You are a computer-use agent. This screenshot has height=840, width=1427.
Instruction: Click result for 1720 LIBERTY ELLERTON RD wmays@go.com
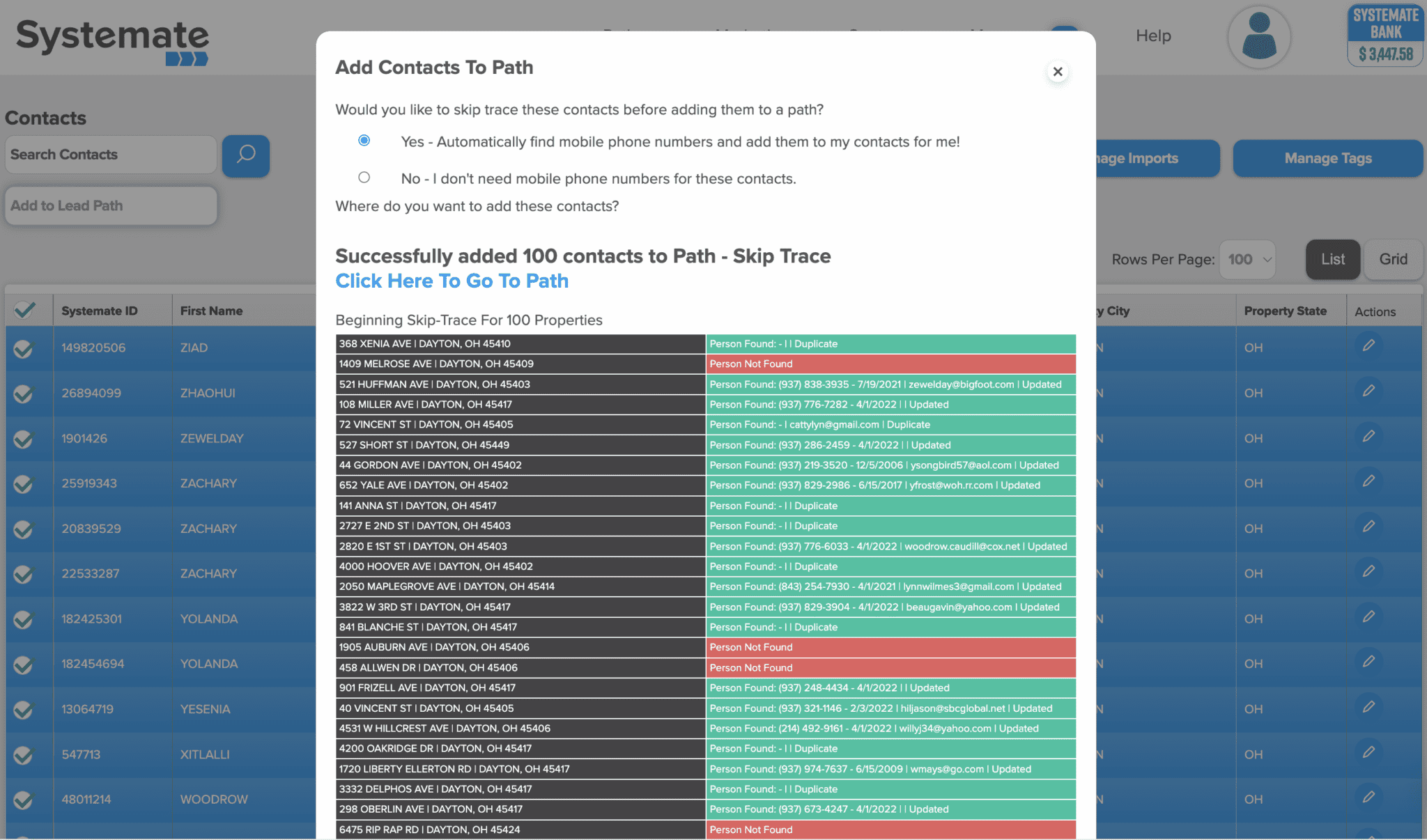(890, 769)
